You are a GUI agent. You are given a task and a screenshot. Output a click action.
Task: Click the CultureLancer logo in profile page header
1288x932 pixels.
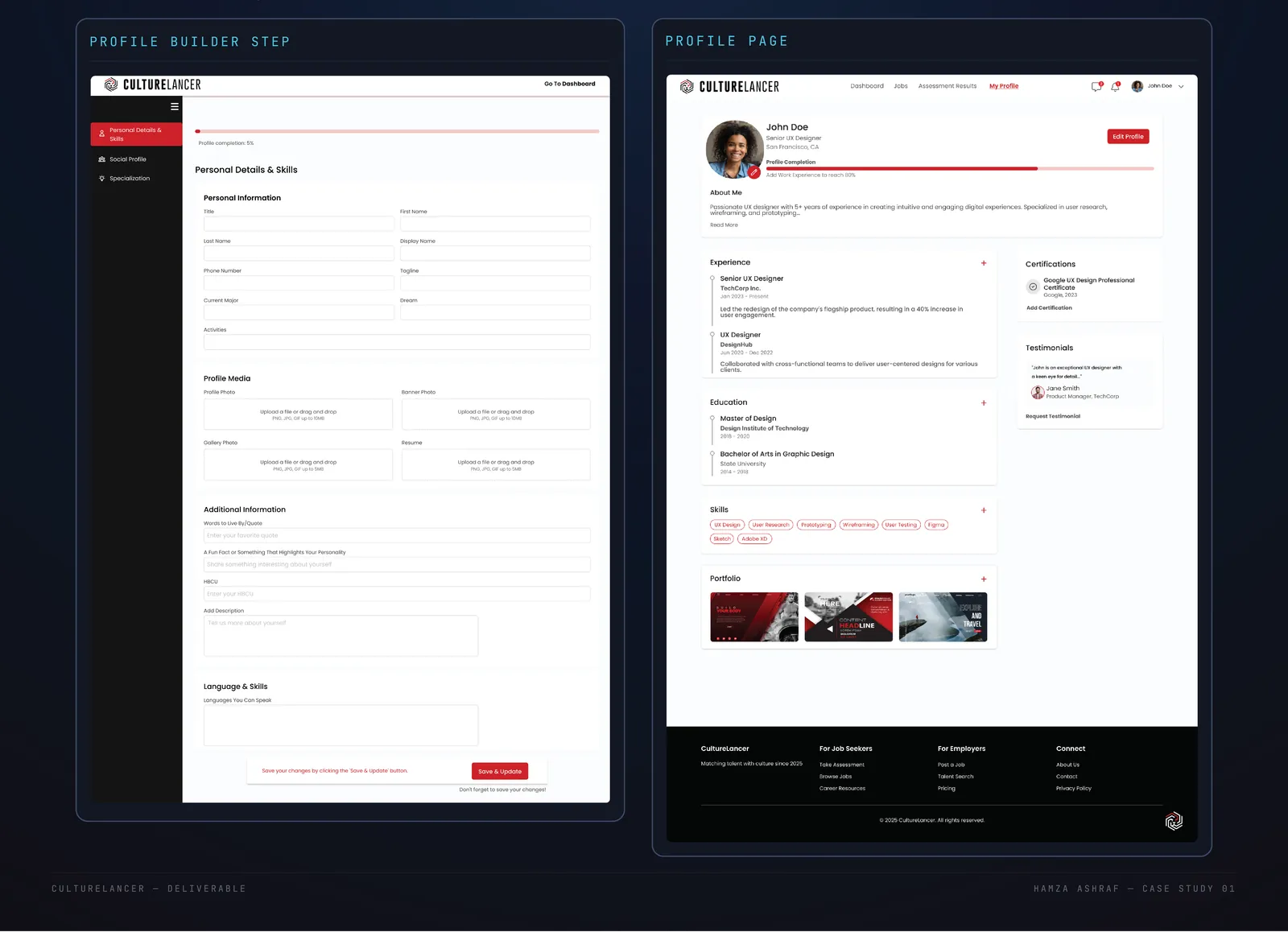tap(729, 87)
